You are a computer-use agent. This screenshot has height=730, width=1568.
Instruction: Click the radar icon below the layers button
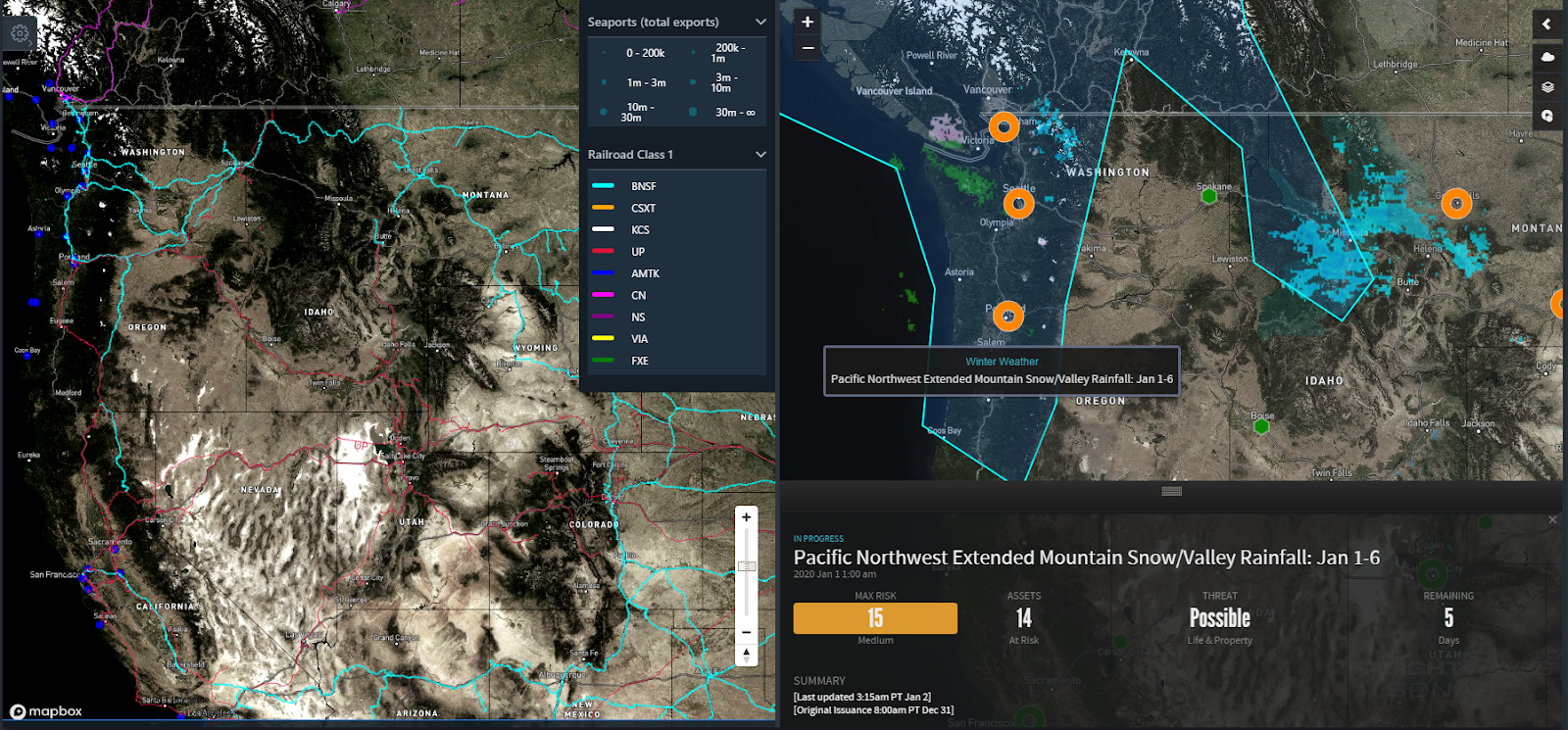pyautogui.click(x=1547, y=116)
